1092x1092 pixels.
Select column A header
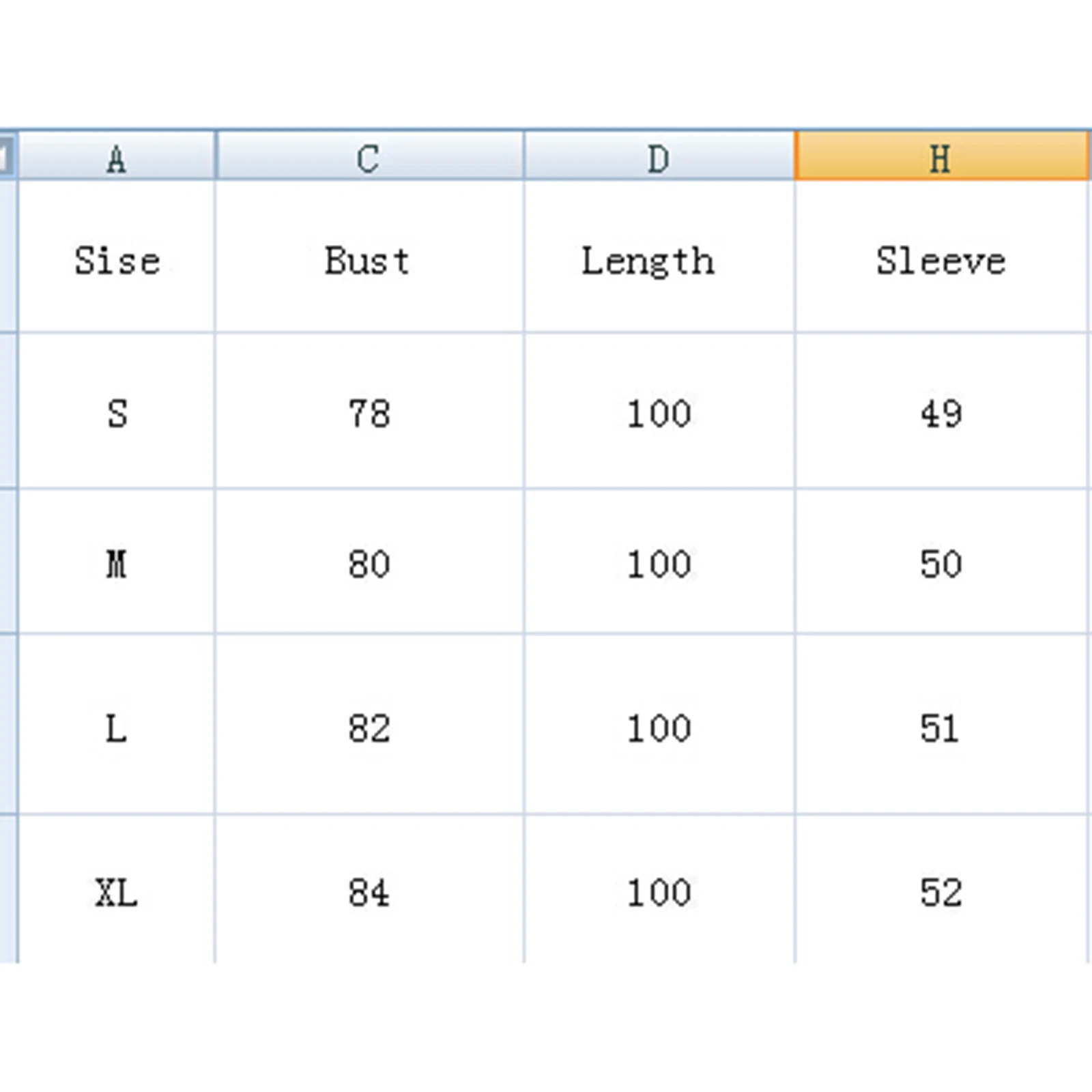(x=116, y=158)
